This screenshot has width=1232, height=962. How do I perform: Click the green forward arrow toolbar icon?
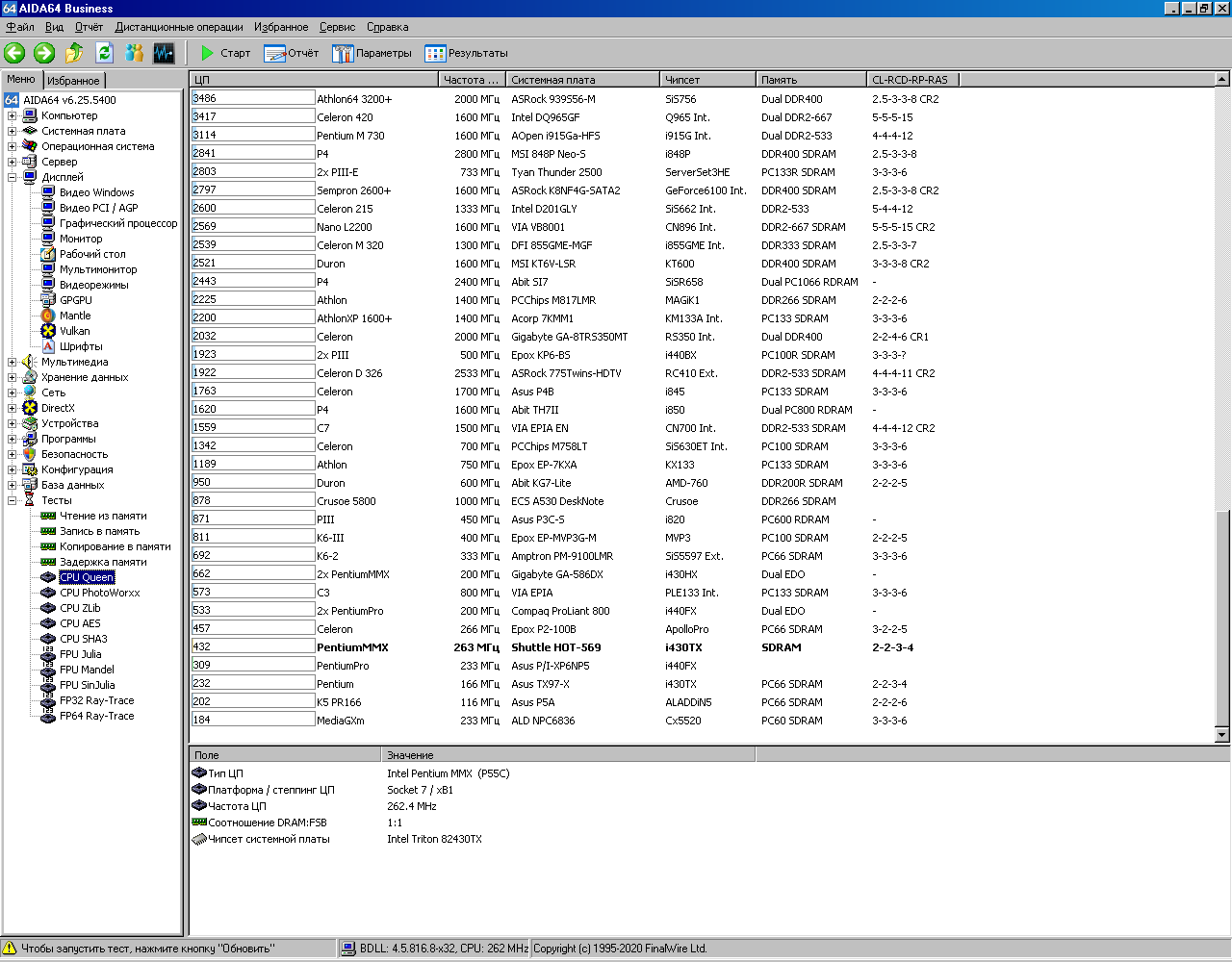pyautogui.click(x=44, y=53)
